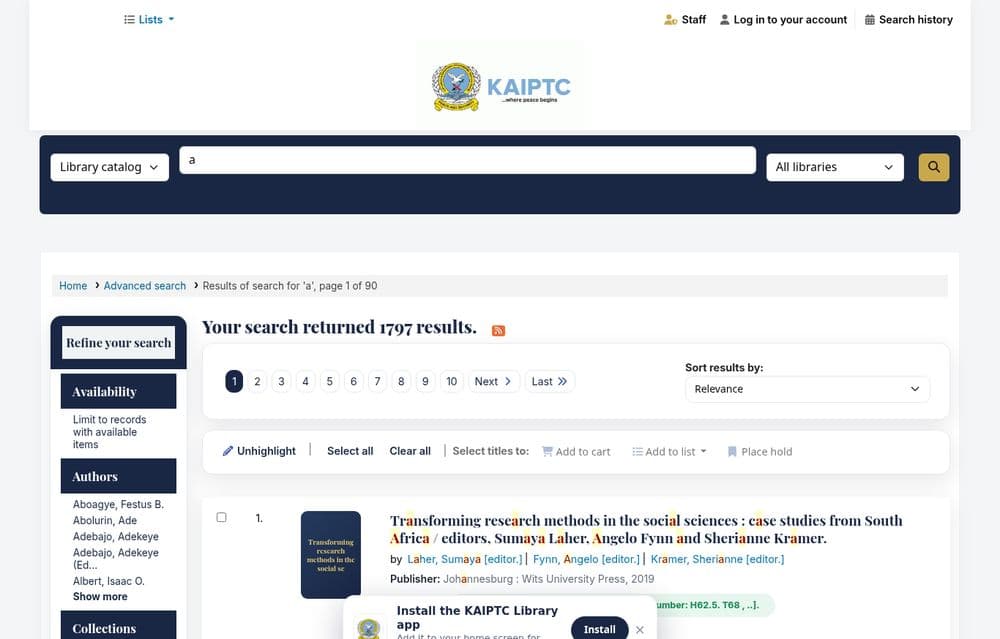Open the All libraries dropdown
The width and height of the screenshot is (1000, 639).
point(835,167)
